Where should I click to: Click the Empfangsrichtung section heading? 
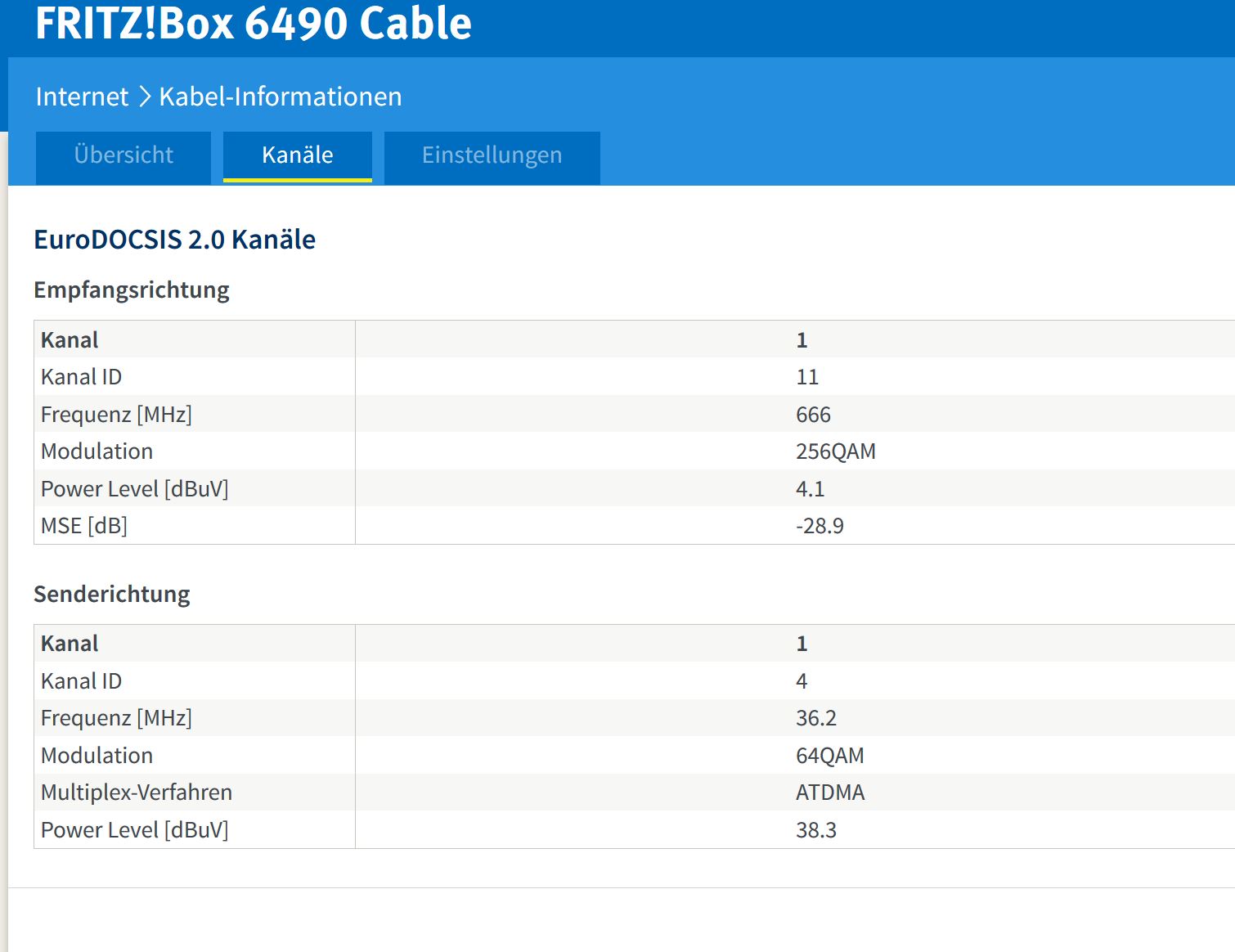(x=131, y=290)
